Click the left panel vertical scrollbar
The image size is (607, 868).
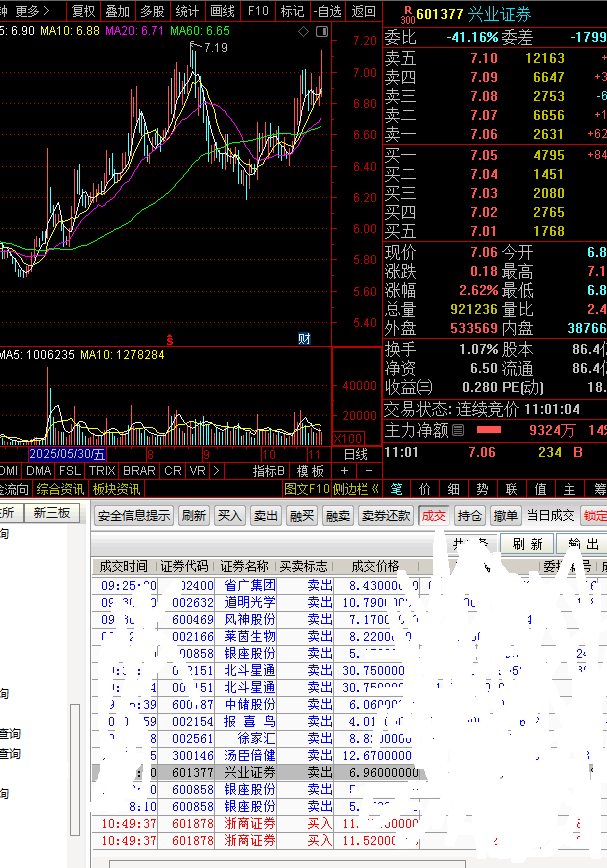pos(75,769)
